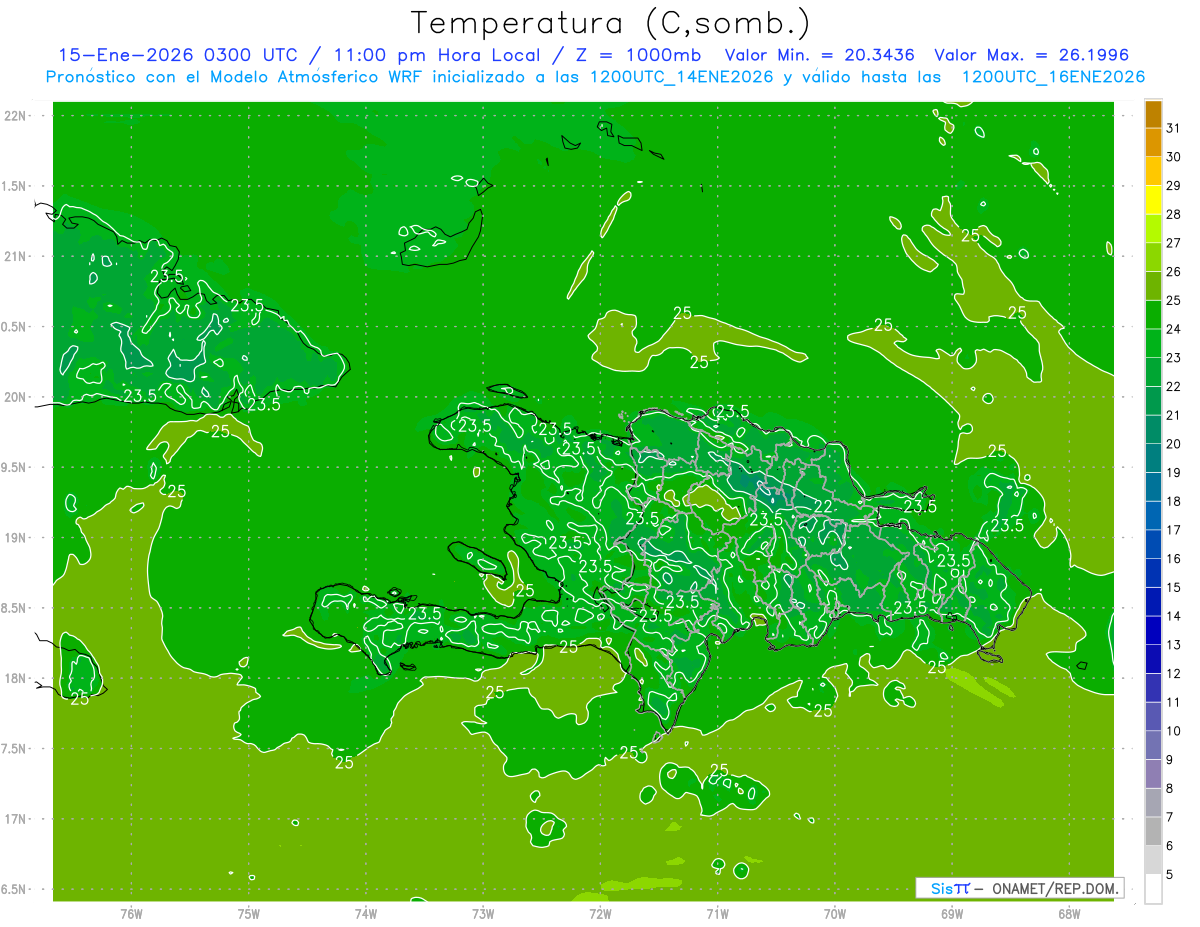
Task: Click the '1.5N' latitude axis label
Action: 12,186
